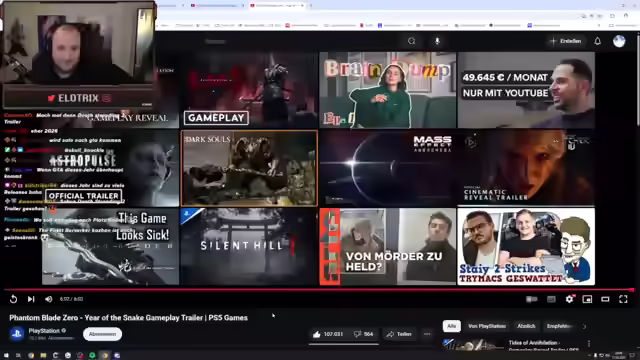Open the Brain Dump video thumbnail
640x360 pixels.
click(388, 90)
